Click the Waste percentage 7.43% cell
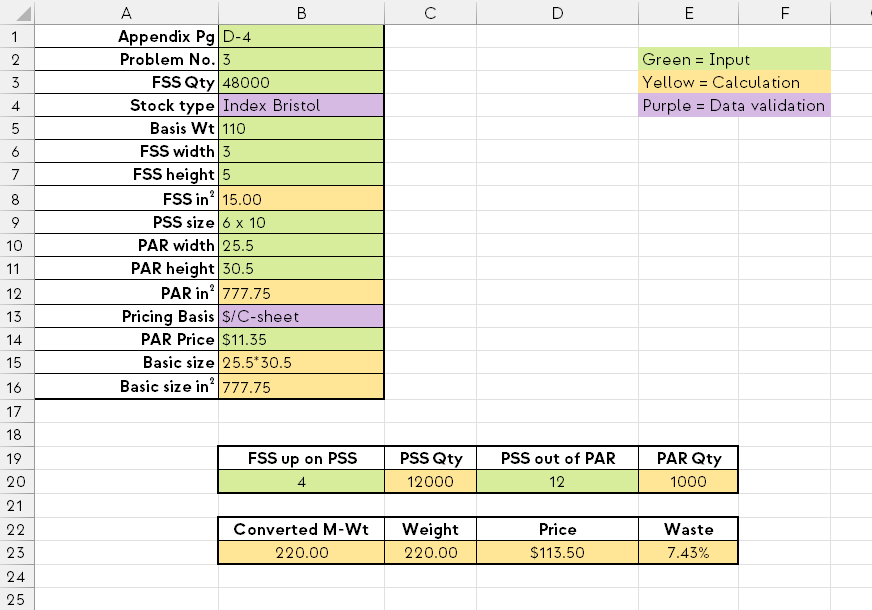 (688, 552)
